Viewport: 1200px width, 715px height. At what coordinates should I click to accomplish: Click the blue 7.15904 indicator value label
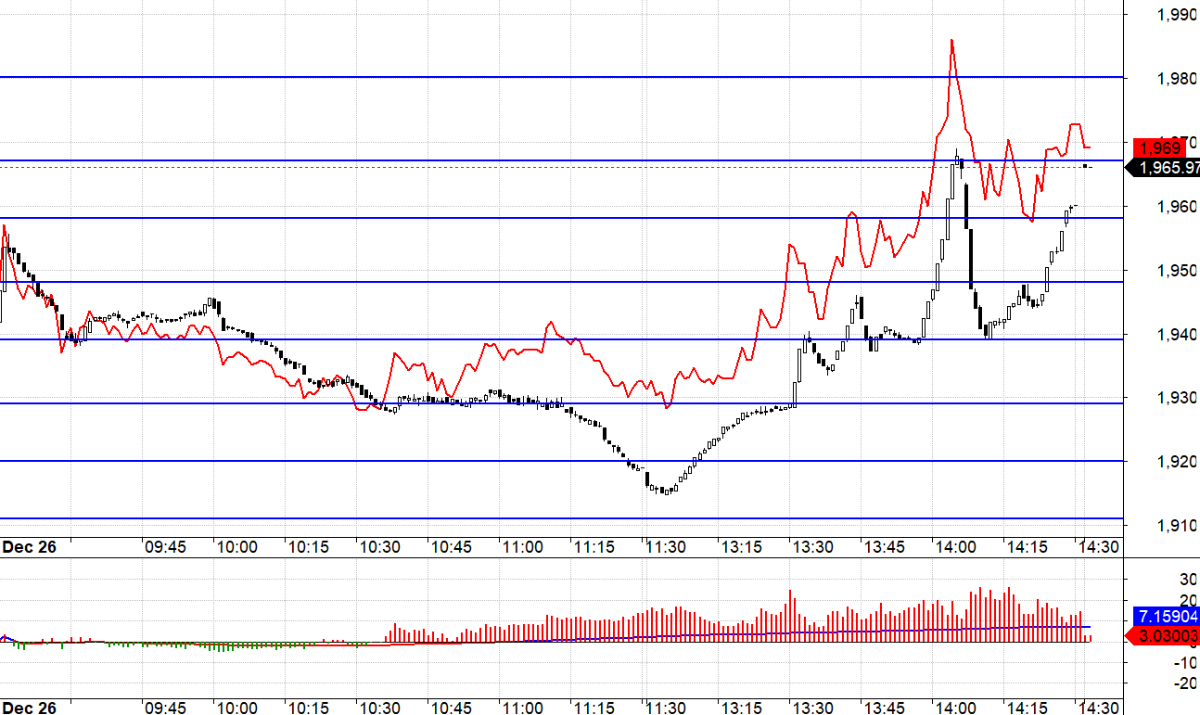(x=1165, y=588)
